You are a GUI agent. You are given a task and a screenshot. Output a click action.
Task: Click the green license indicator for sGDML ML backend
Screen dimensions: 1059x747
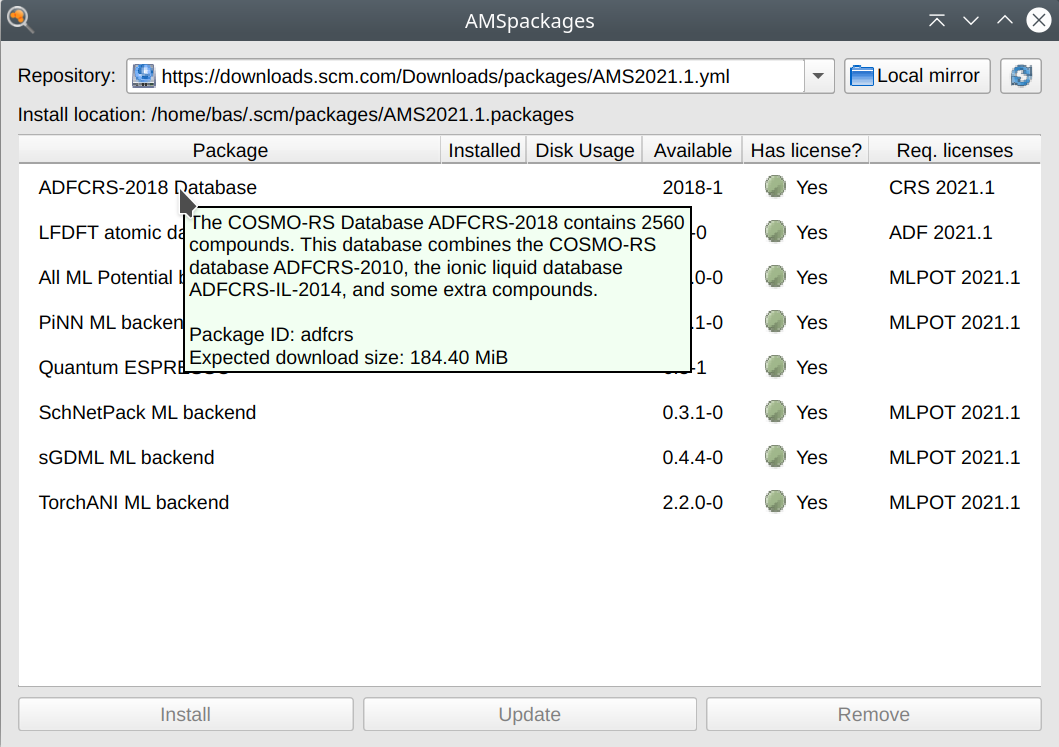[x=775, y=457]
